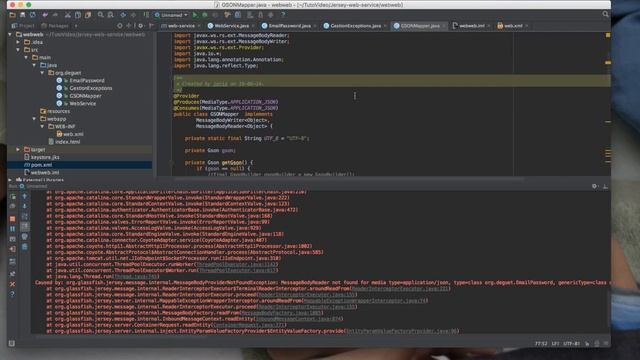Viewport: 640px width, 360px height.
Task: Click the Back navigation arrow in toolbar
Action: (x=123, y=15)
